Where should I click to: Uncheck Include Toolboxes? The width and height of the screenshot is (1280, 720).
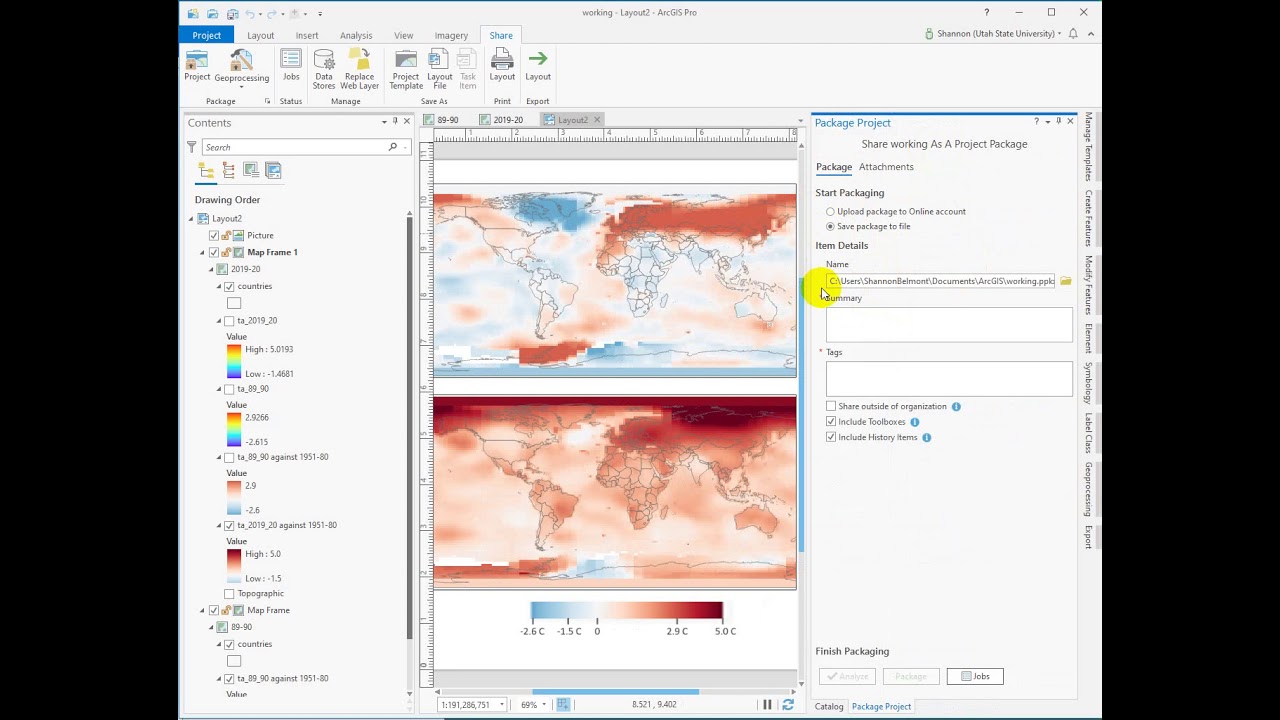pyautogui.click(x=831, y=422)
